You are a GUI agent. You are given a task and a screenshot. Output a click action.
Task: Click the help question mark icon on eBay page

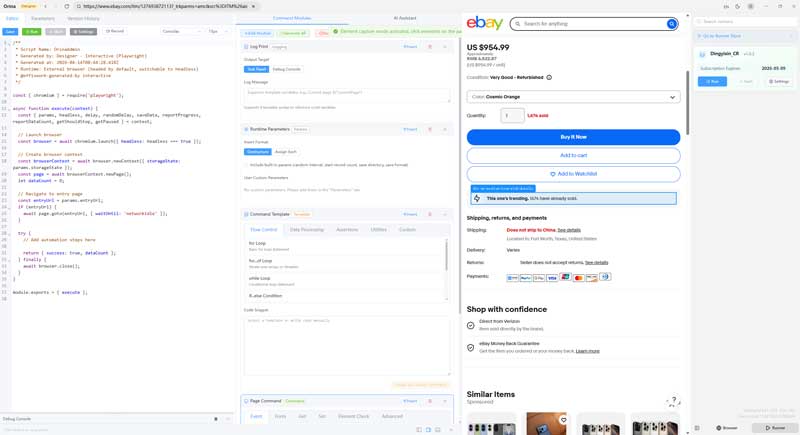pos(673,401)
